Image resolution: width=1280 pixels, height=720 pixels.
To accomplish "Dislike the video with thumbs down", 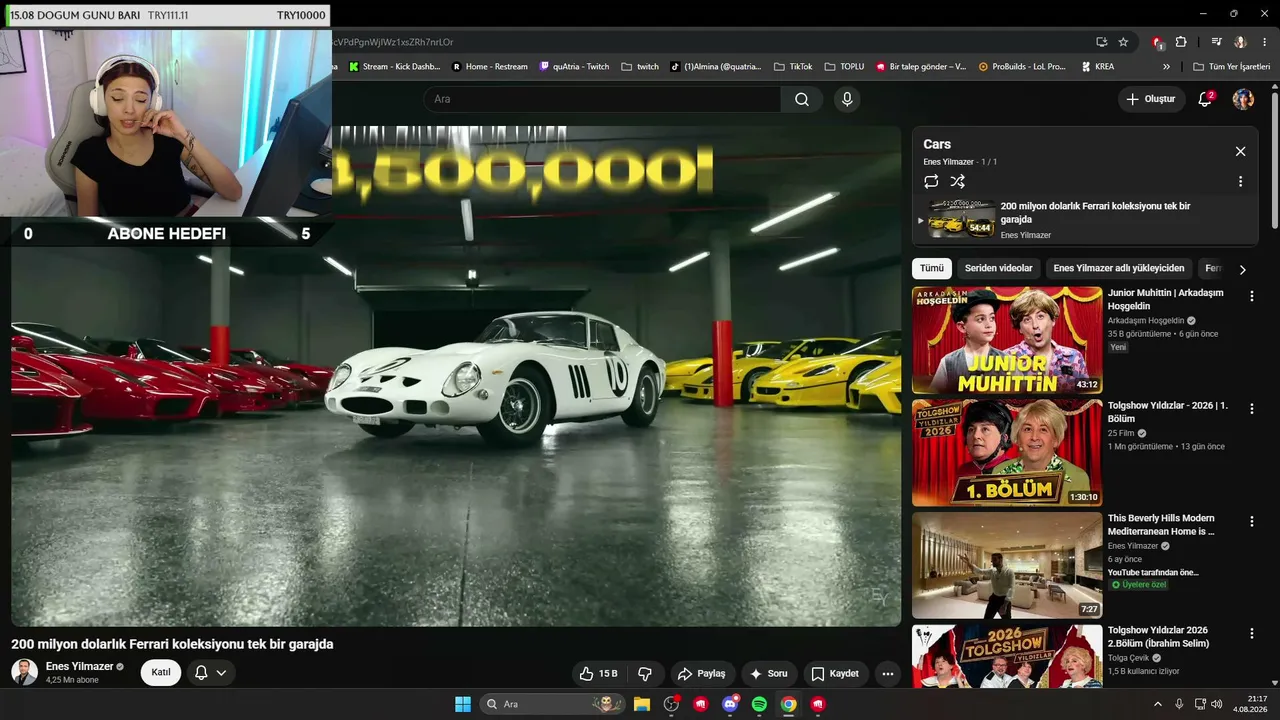I will [645, 674].
